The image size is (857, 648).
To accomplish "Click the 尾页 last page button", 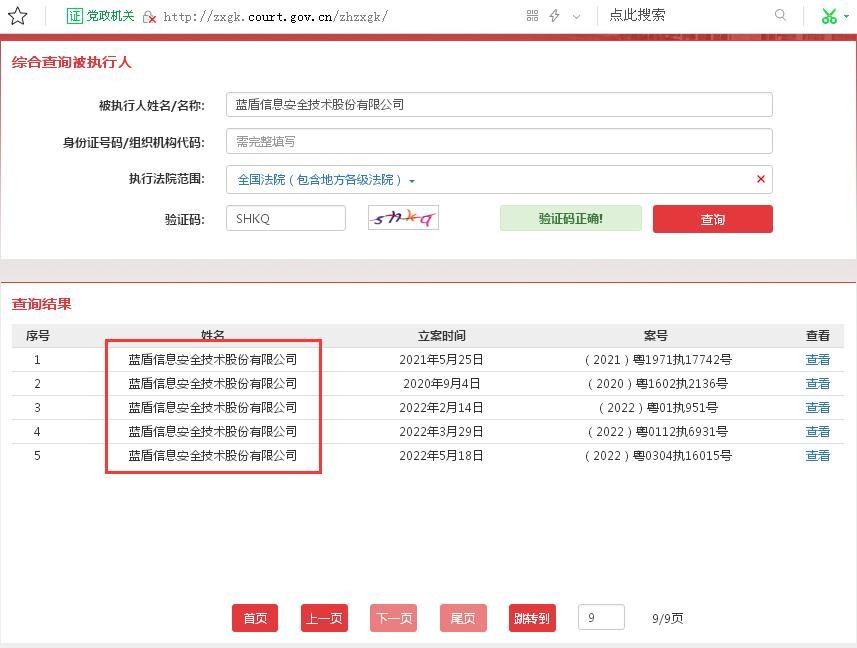I will point(463,618).
